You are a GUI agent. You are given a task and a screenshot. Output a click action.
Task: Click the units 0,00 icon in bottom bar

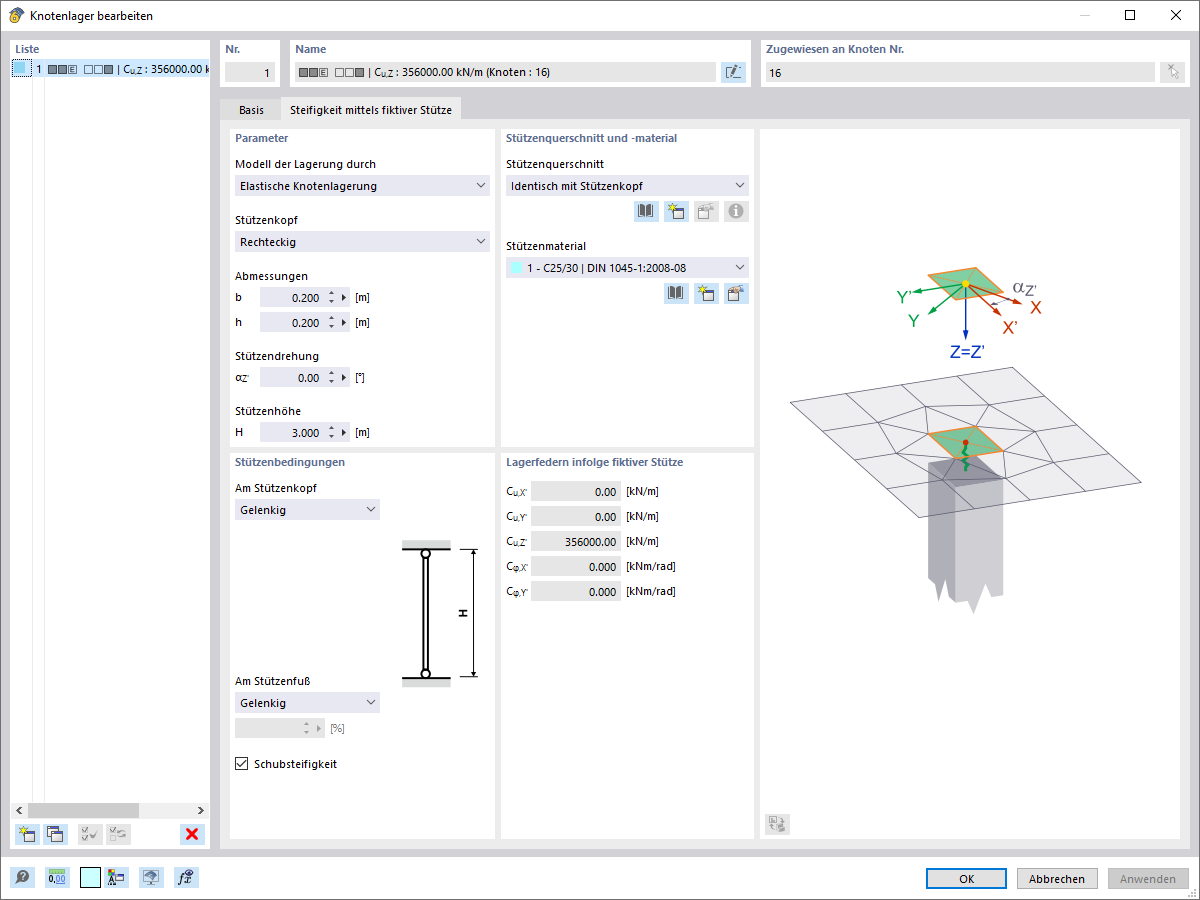point(57,877)
